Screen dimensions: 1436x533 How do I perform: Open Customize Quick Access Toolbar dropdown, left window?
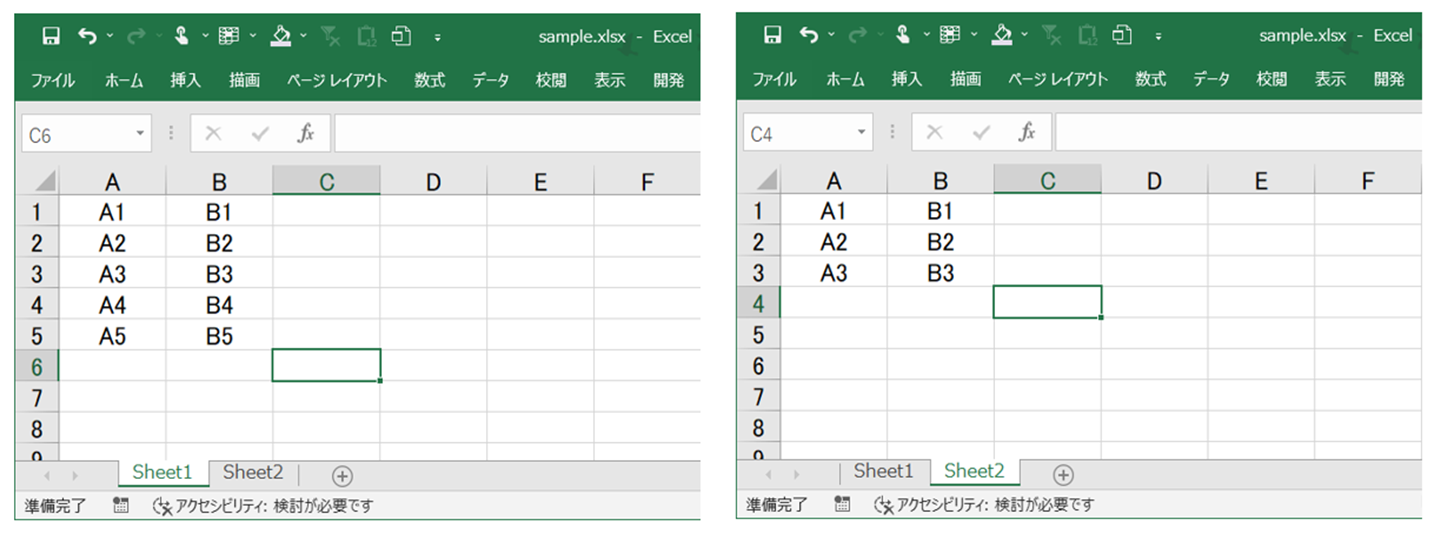coord(437,38)
